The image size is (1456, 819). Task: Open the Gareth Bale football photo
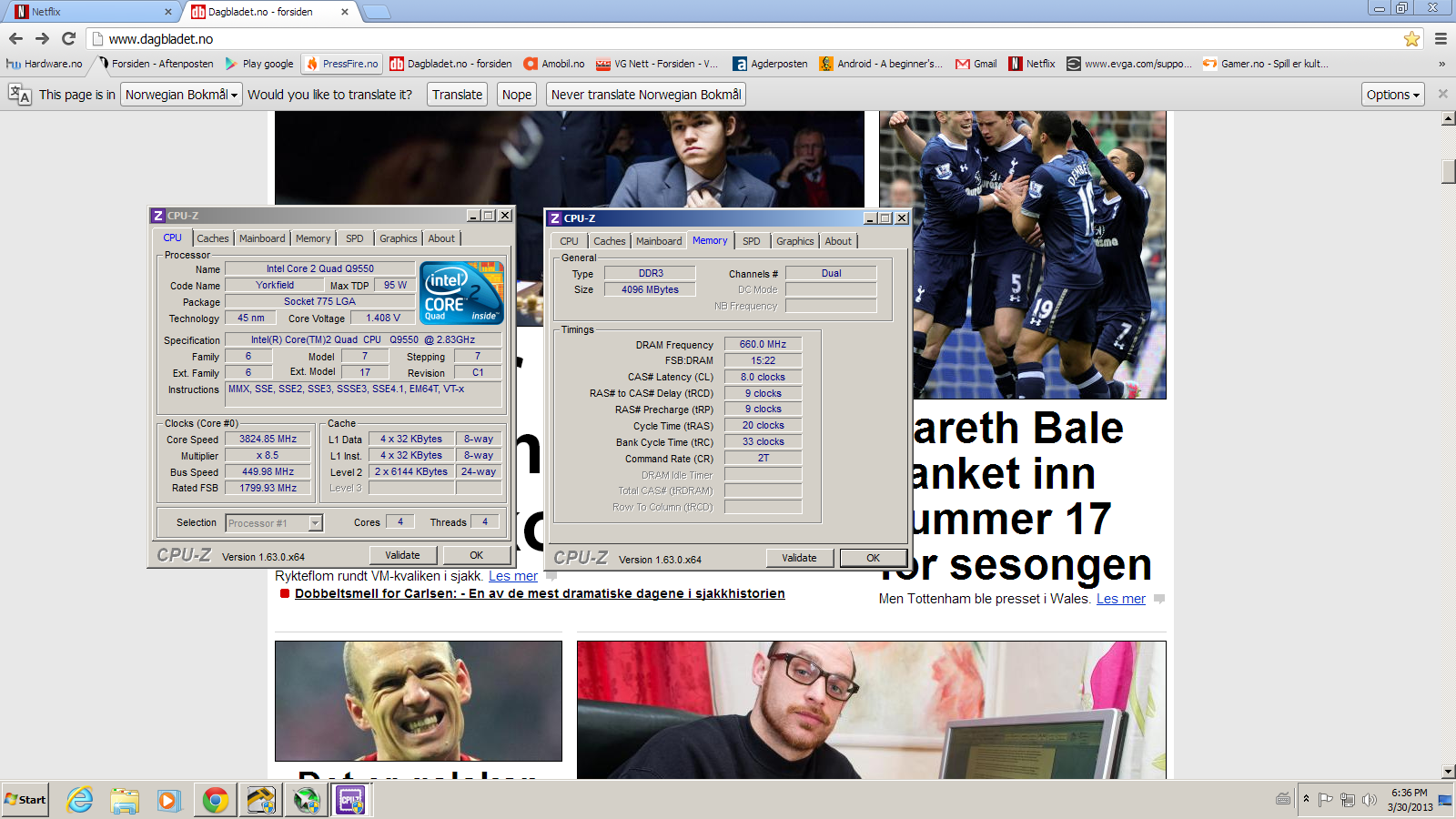[1023, 255]
